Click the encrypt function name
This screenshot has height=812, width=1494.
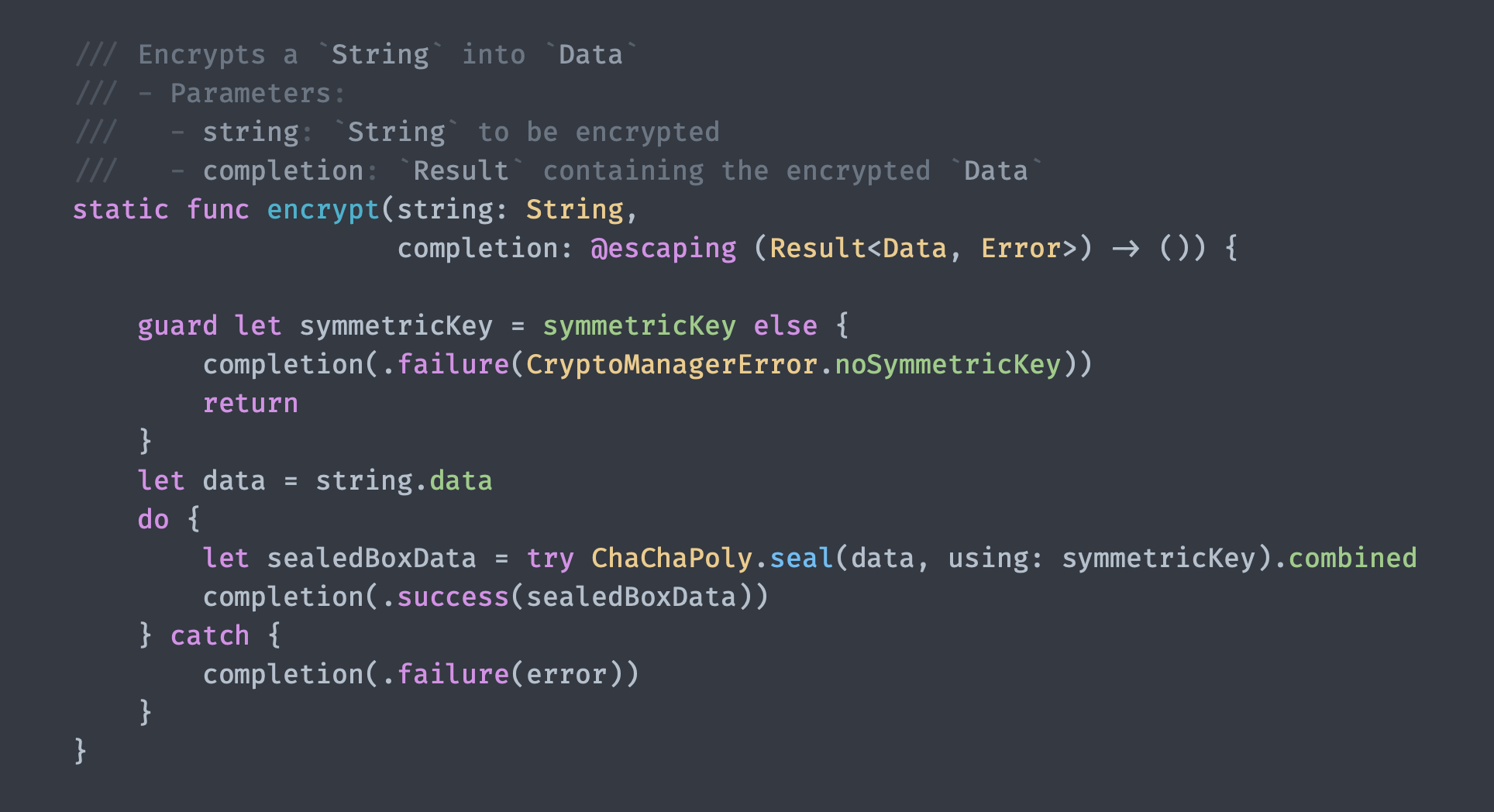coord(323,210)
